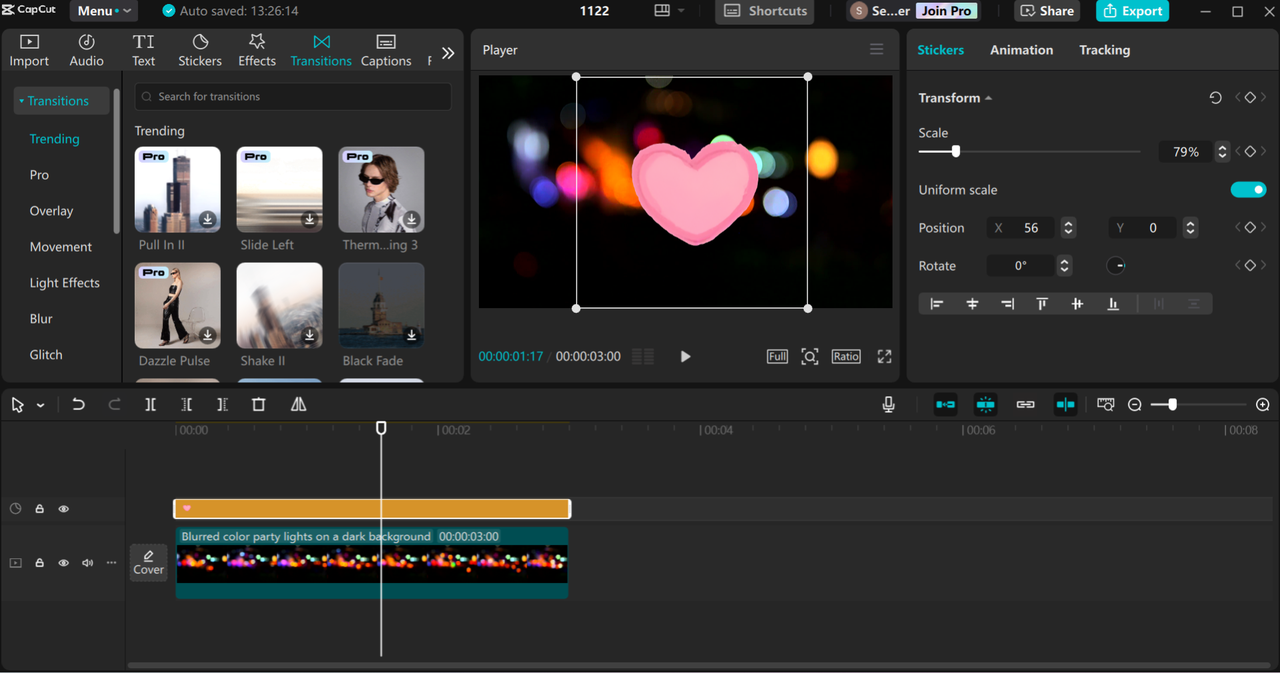Toggle preview axis
The height and width of the screenshot is (673, 1280).
[x=1065, y=404]
